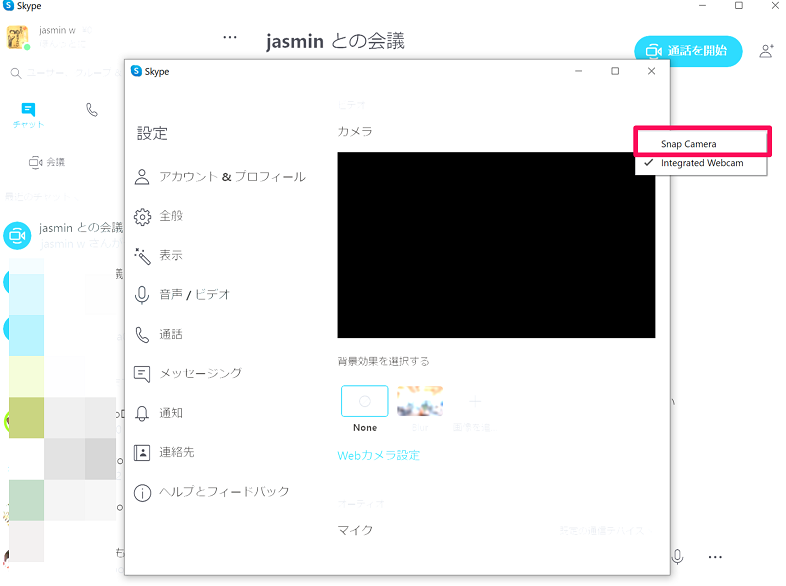
Task: Add a custom background image
Action: (x=475, y=401)
